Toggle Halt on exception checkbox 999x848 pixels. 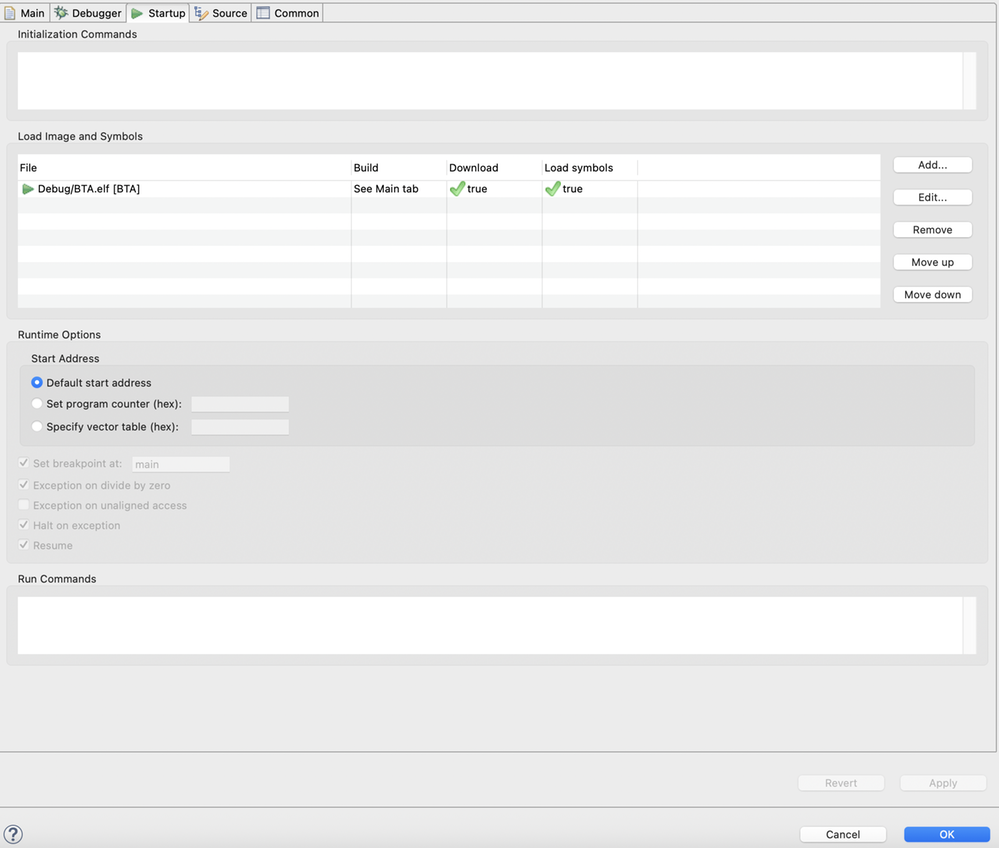[x=24, y=525]
